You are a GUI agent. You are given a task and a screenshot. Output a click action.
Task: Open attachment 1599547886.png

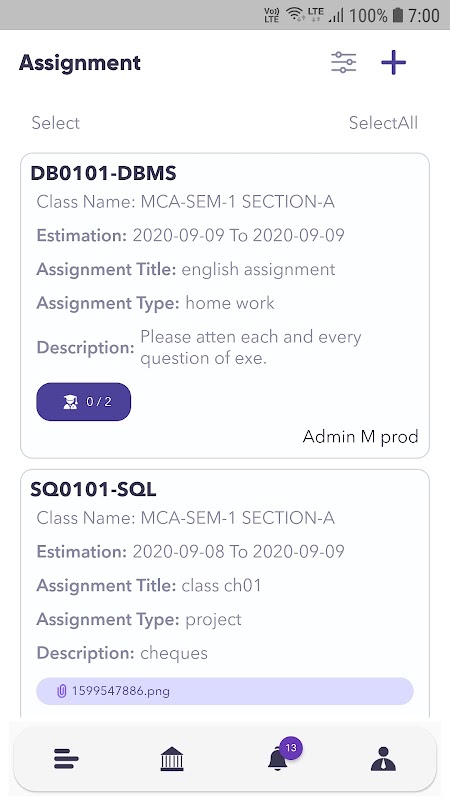[x=225, y=691]
